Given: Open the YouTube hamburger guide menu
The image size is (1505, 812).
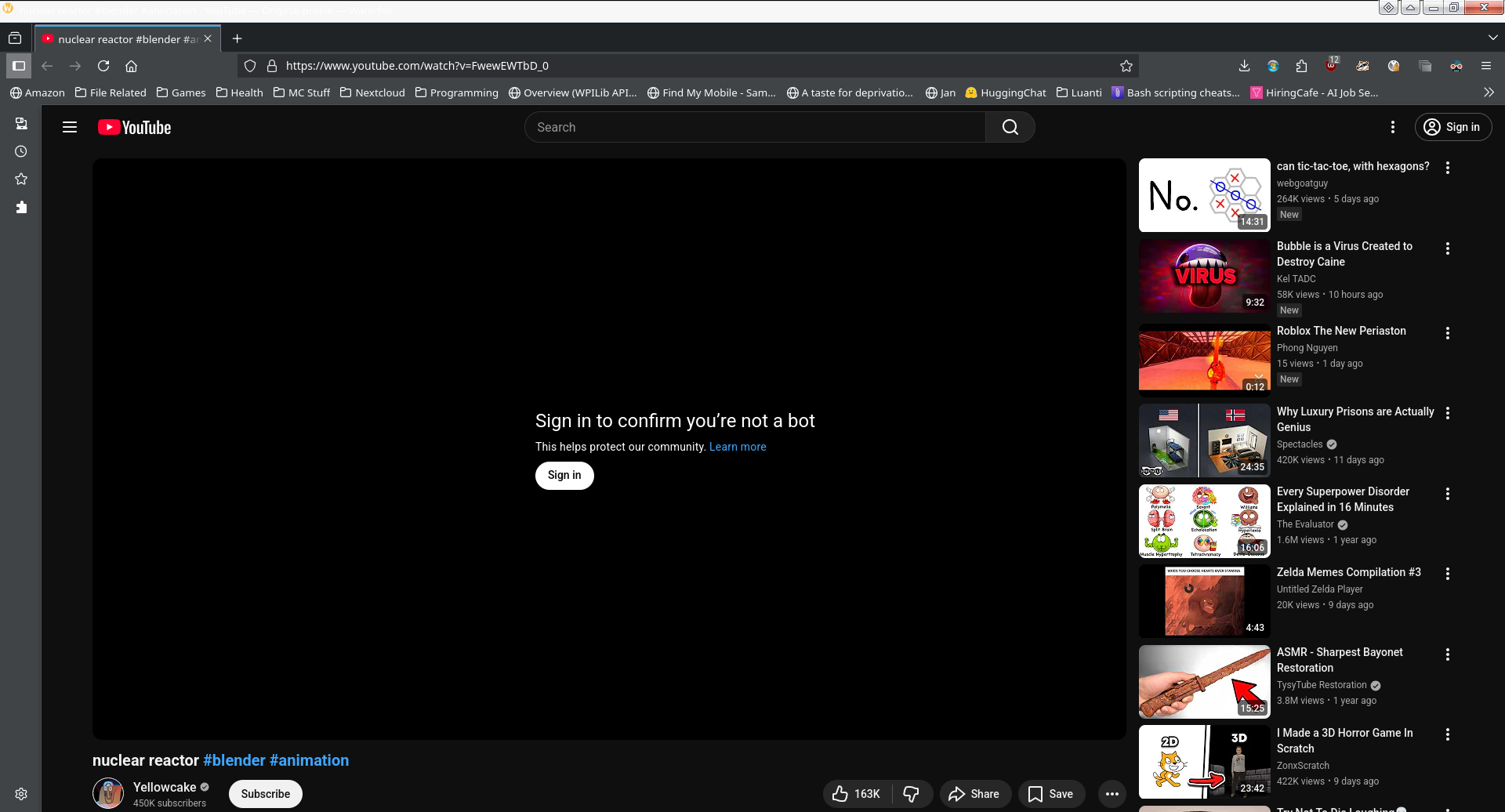Looking at the screenshot, I should 70,127.
